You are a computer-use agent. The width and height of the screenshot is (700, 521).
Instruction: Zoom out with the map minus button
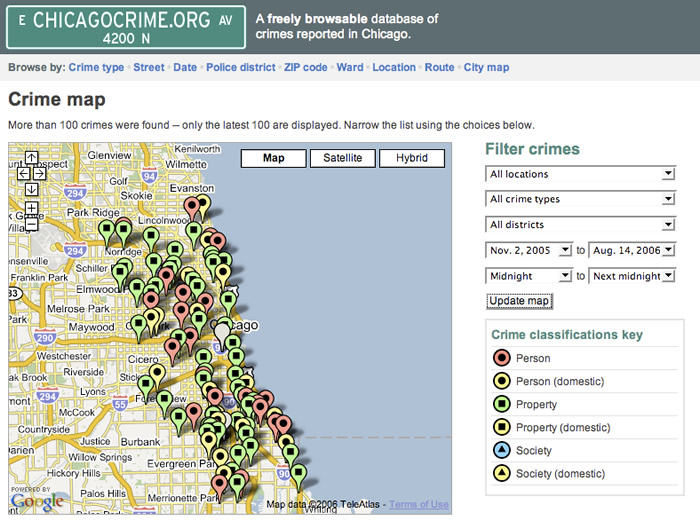tap(31, 224)
